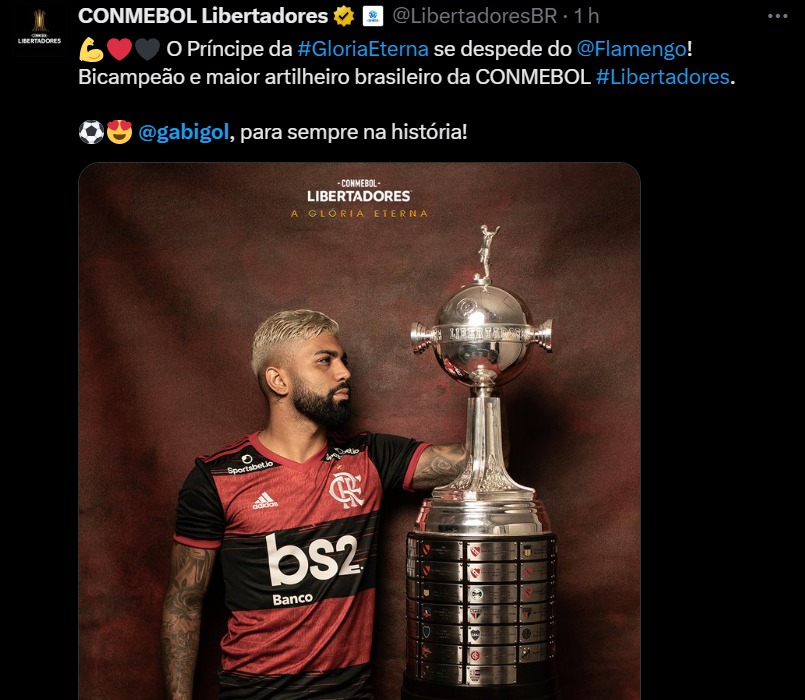
Task: Open the #Libertadores hashtag
Action: 662,77
